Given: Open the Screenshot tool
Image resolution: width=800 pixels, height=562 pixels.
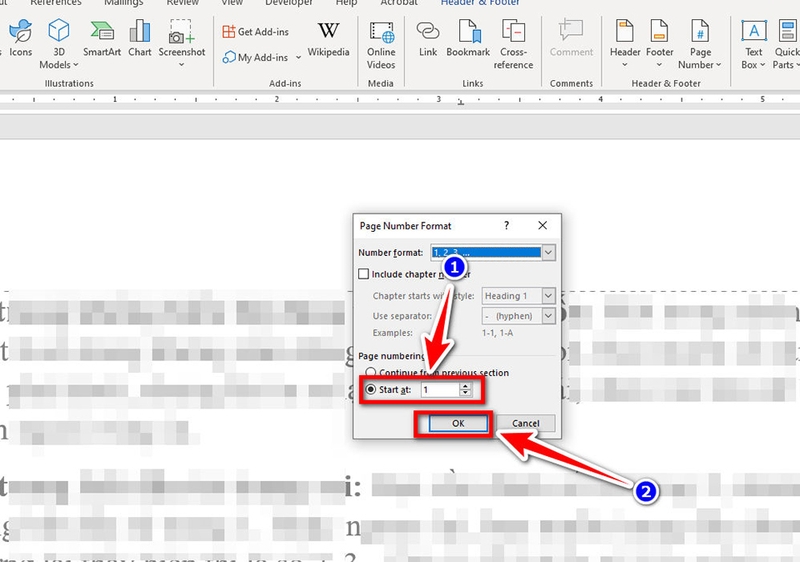Looking at the screenshot, I should click(181, 41).
